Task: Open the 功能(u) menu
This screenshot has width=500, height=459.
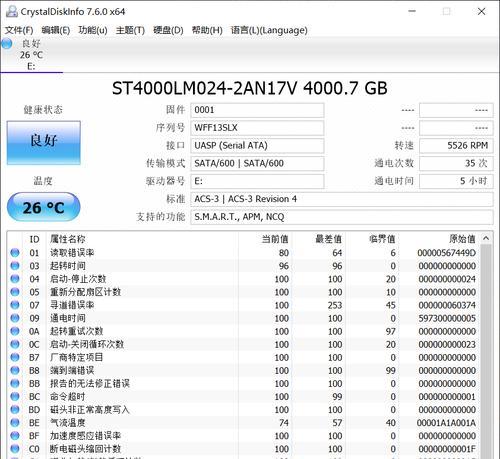Action: tap(93, 30)
